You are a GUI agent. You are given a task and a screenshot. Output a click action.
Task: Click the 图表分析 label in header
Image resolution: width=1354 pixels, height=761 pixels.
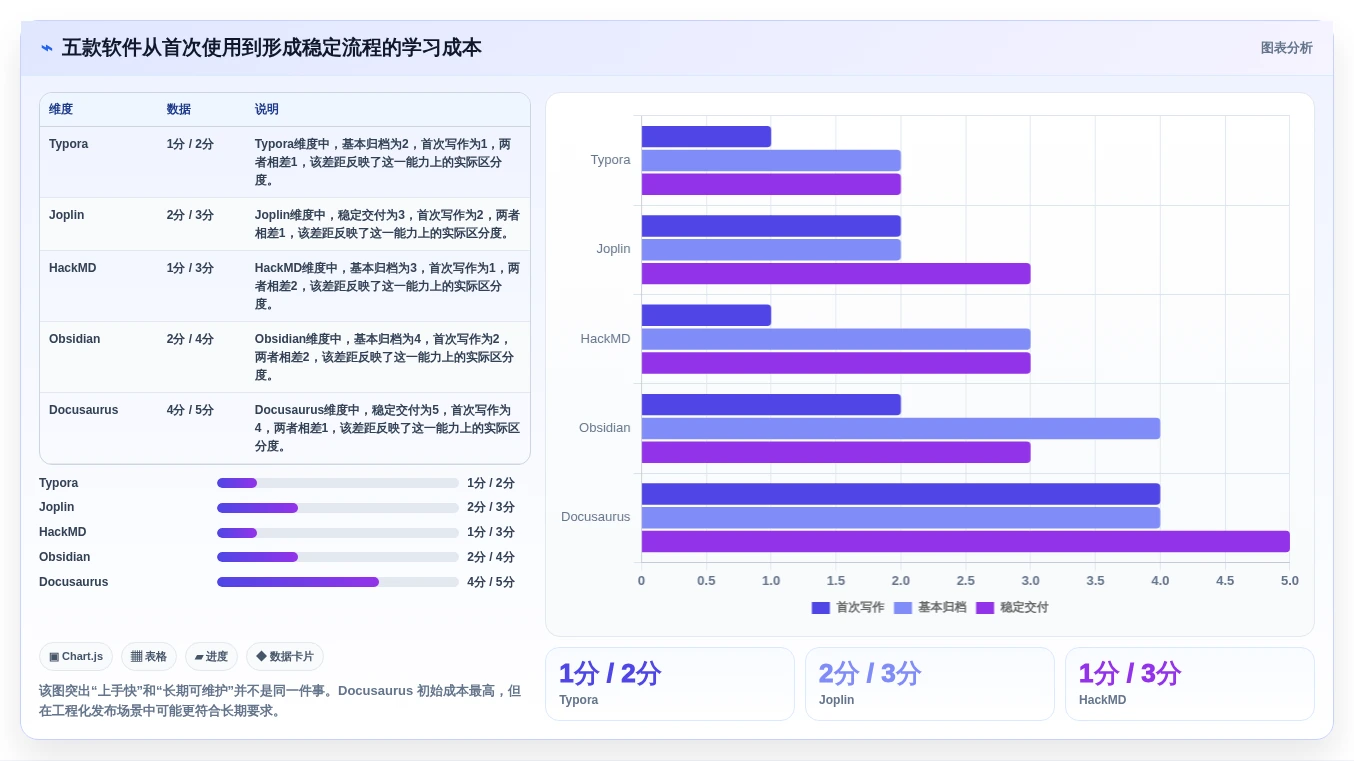click(x=1286, y=48)
